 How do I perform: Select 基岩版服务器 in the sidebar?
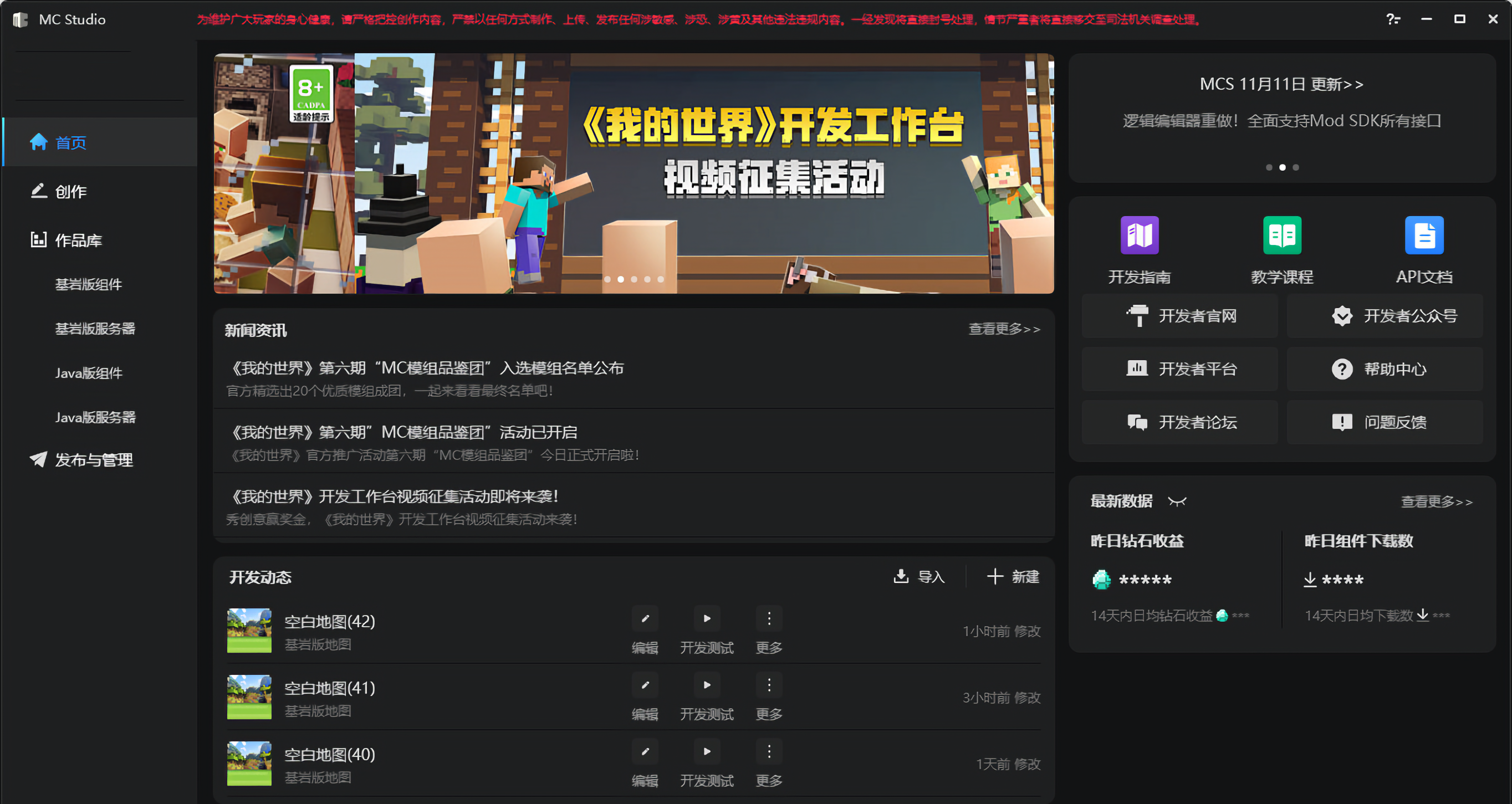click(95, 329)
